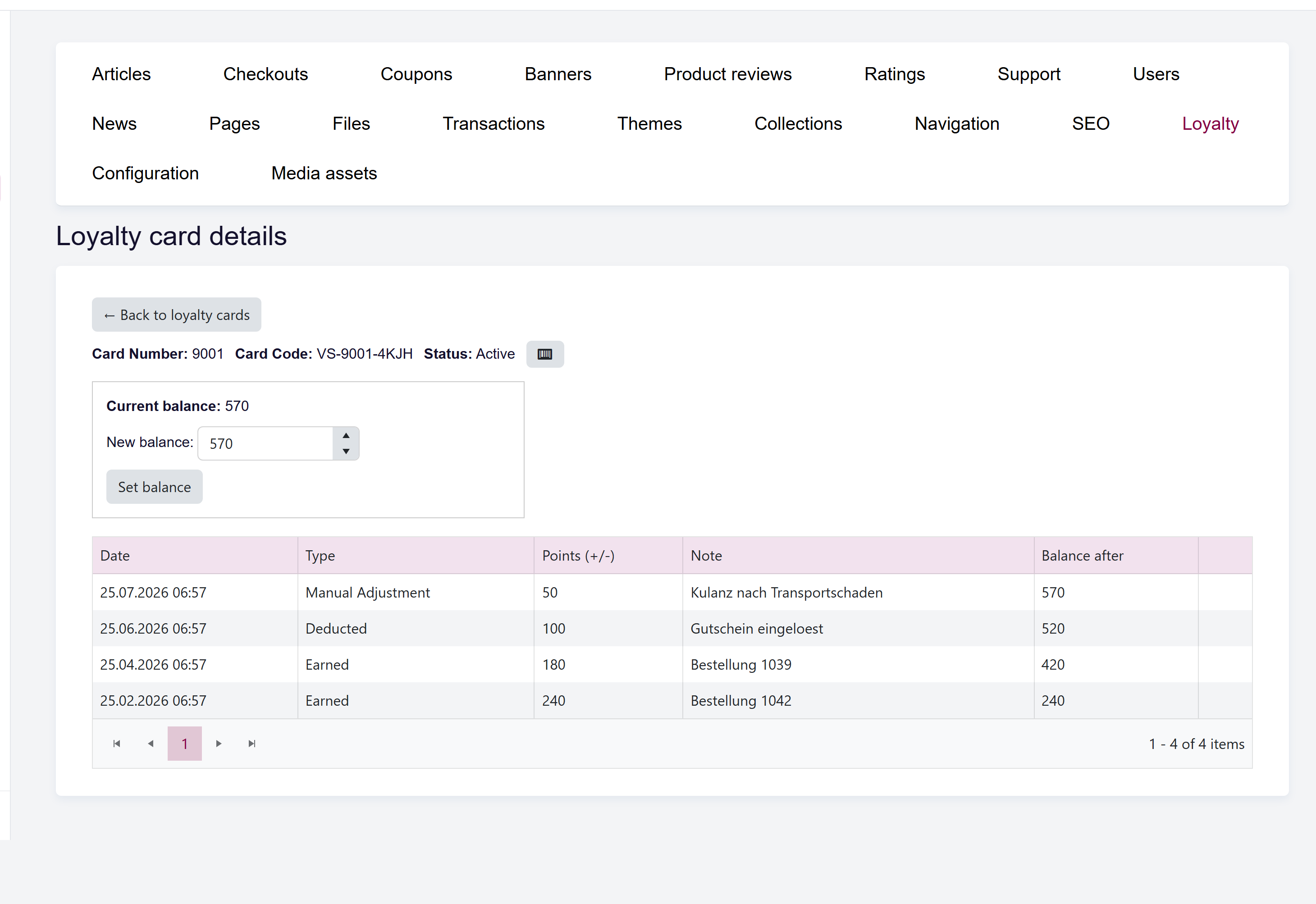Click the barcode icon next to Status
Image resolution: width=1316 pixels, height=904 pixels.
click(544, 354)
